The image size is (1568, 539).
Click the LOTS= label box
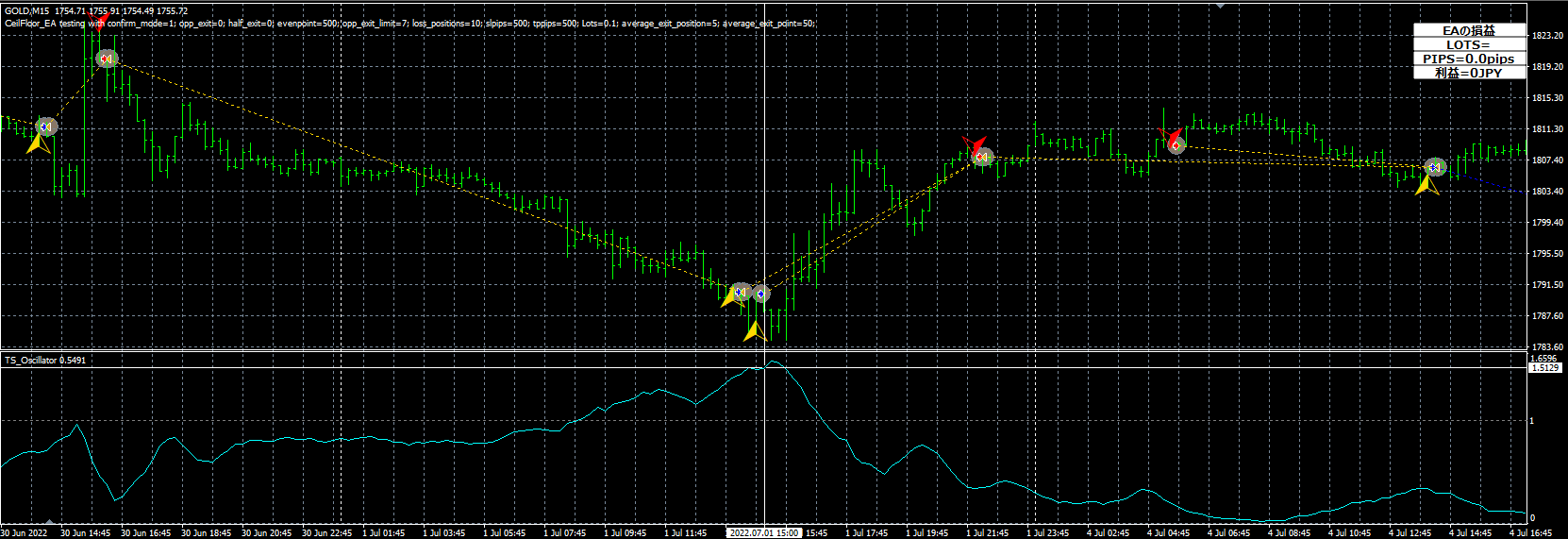pyautogui.click(x=1469, y=44)
